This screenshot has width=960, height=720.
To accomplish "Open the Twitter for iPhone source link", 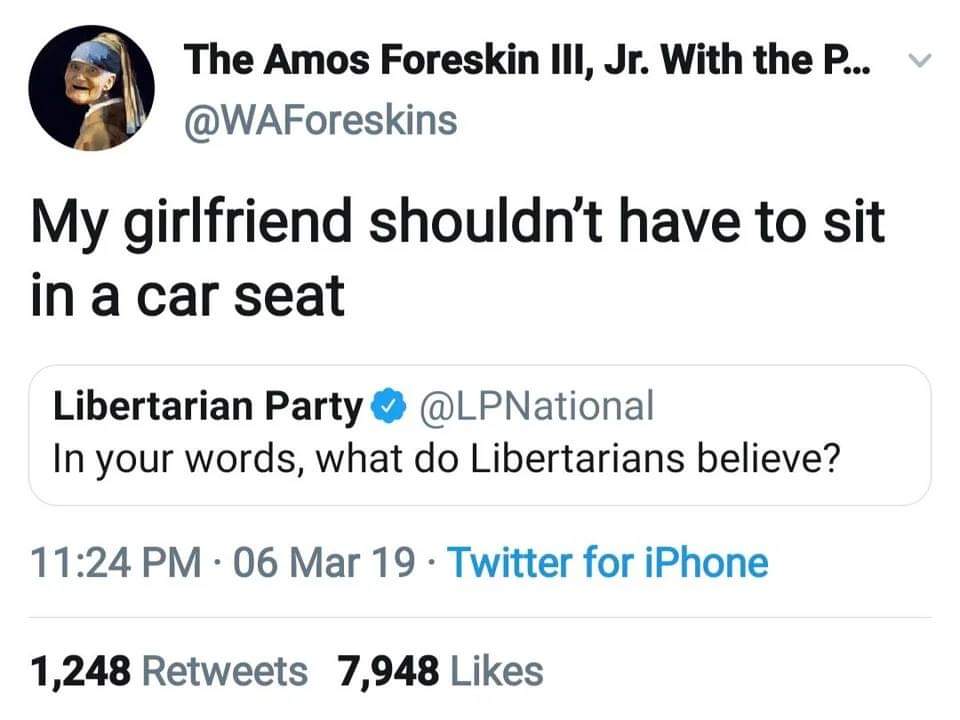I will (x=607, y=563).
